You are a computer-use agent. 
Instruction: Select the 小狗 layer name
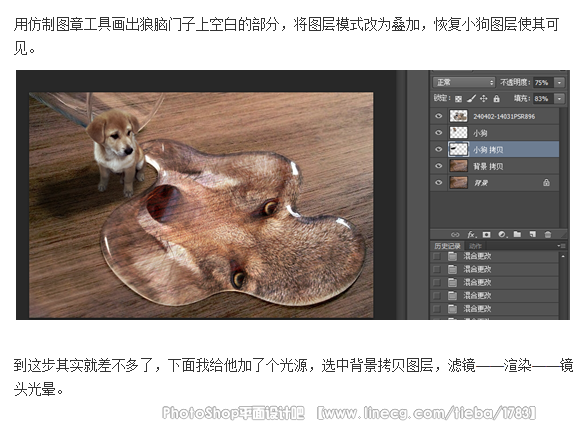[480, 133]
